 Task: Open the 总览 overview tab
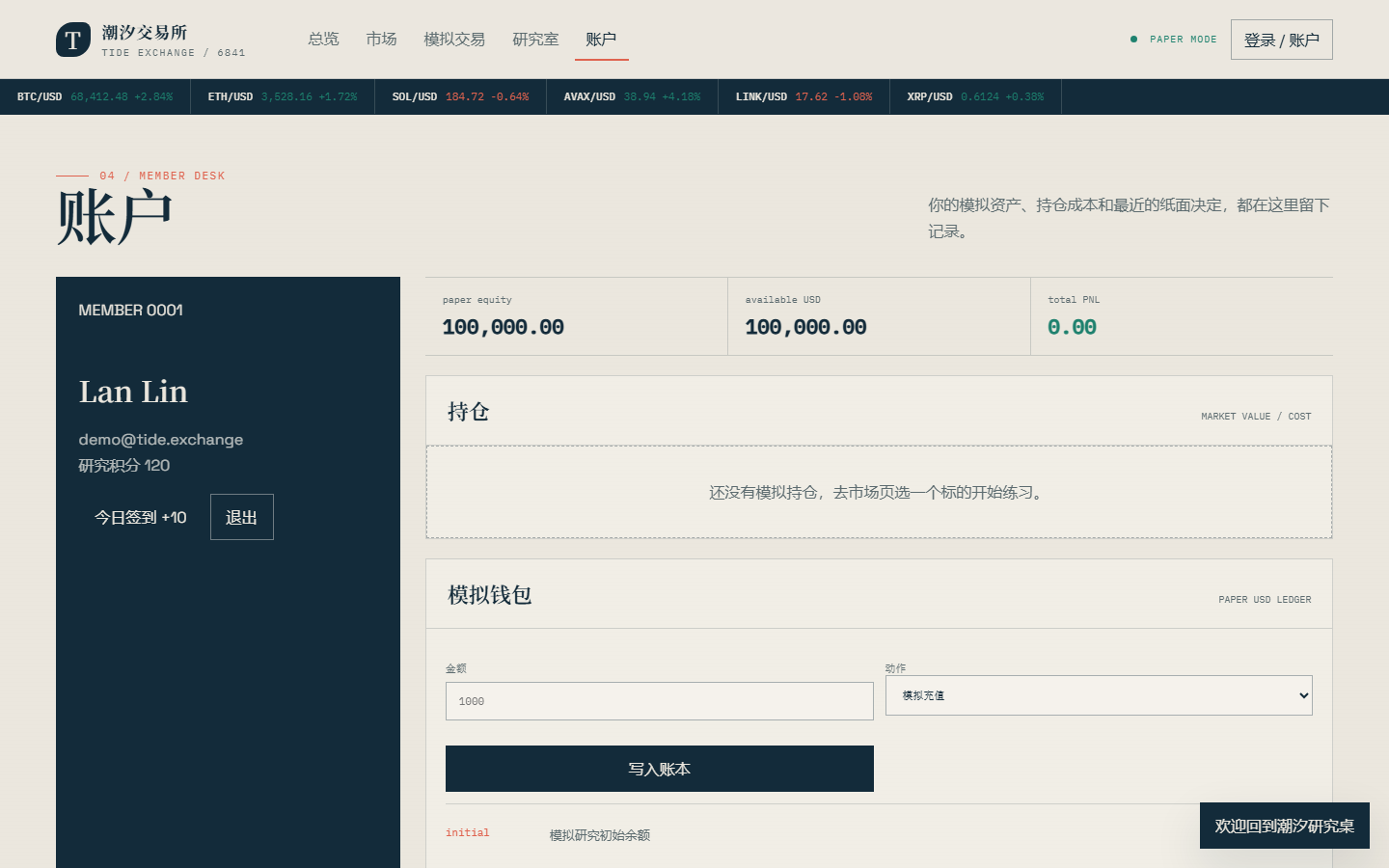point(323,39)
